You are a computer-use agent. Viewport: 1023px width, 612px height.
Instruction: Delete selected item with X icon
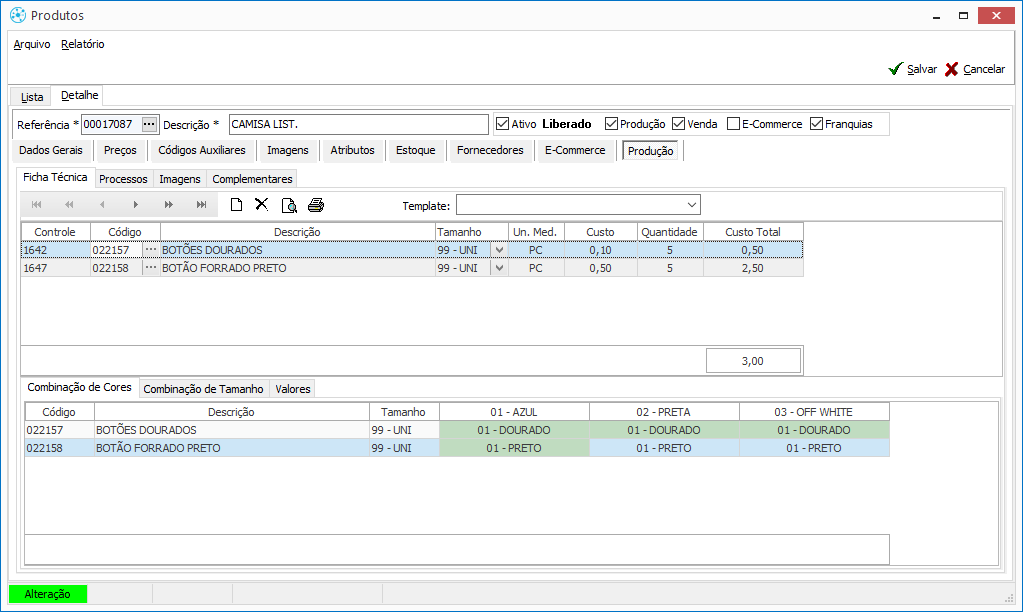(262, 204)
